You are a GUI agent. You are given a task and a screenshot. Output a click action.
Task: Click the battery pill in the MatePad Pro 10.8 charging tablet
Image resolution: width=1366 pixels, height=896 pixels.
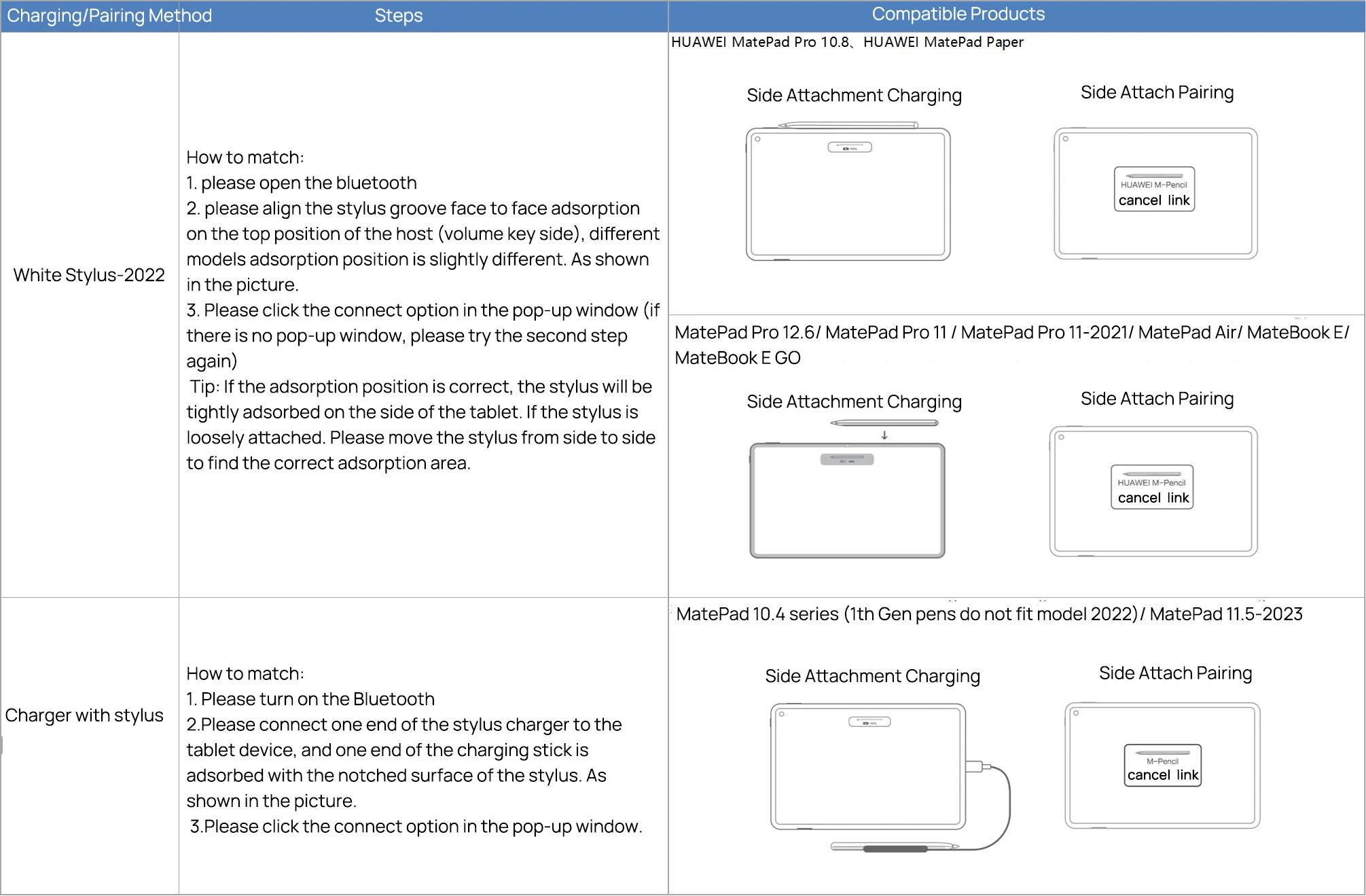[849, 147]
